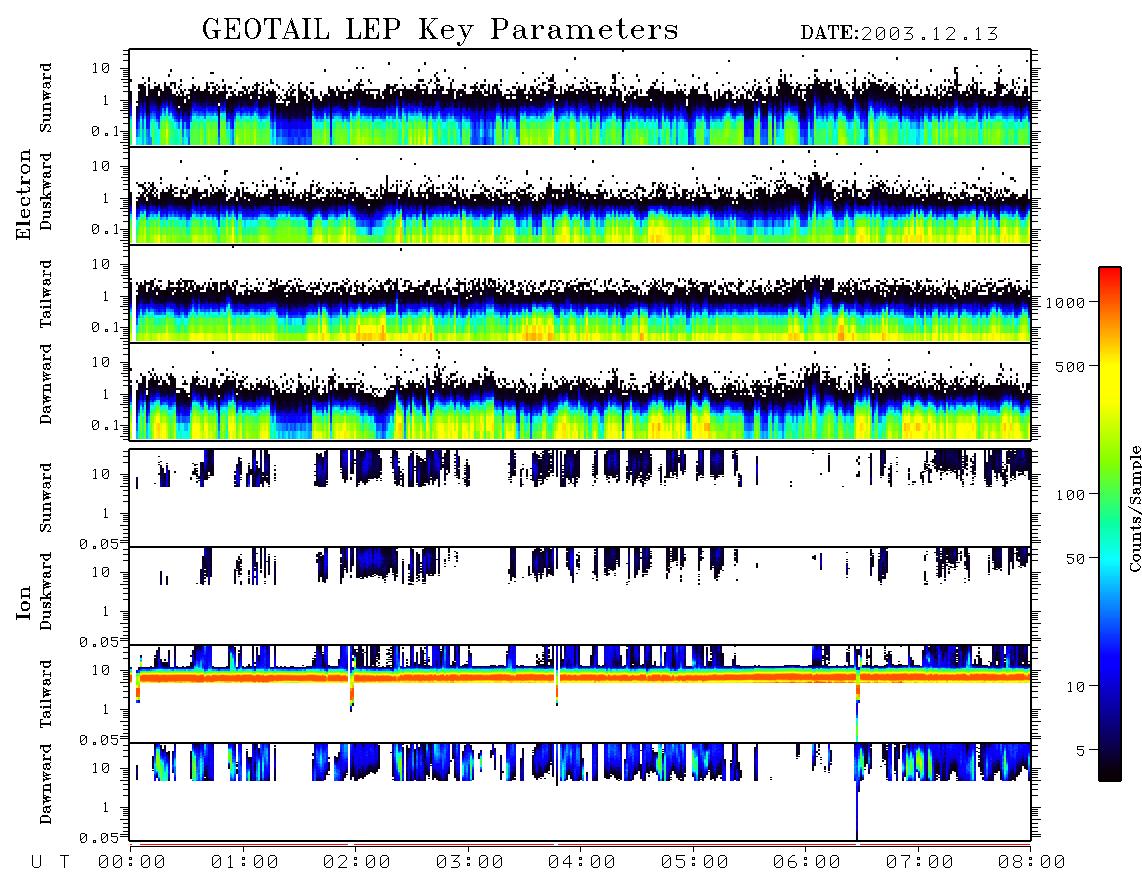Click the 5 colorbar tick label
The height and width of the screenshot is (880, 1142).
pyautogui.click(x=1081, y=751)
